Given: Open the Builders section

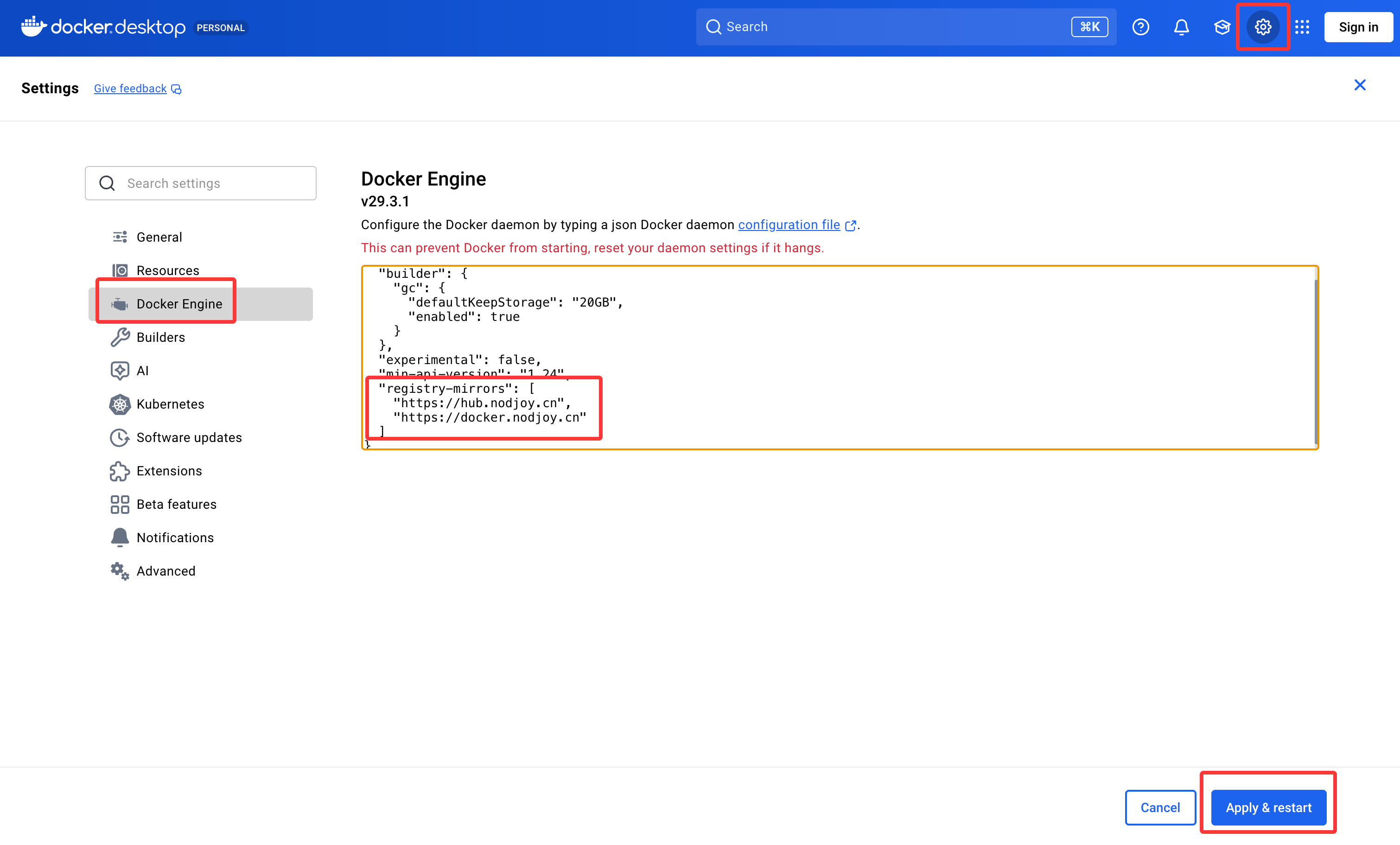Looking at the screenshot, I should [x=160, y=337].
